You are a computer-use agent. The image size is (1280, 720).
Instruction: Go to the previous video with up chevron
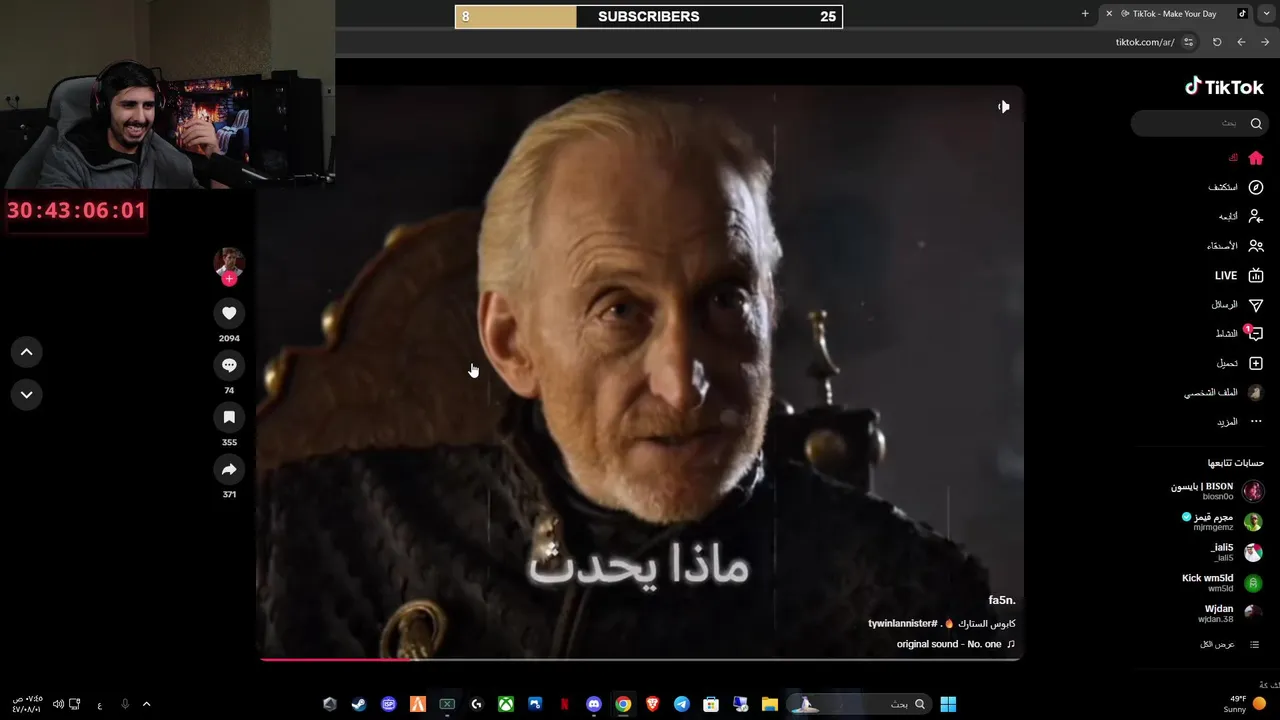(27, 352)
